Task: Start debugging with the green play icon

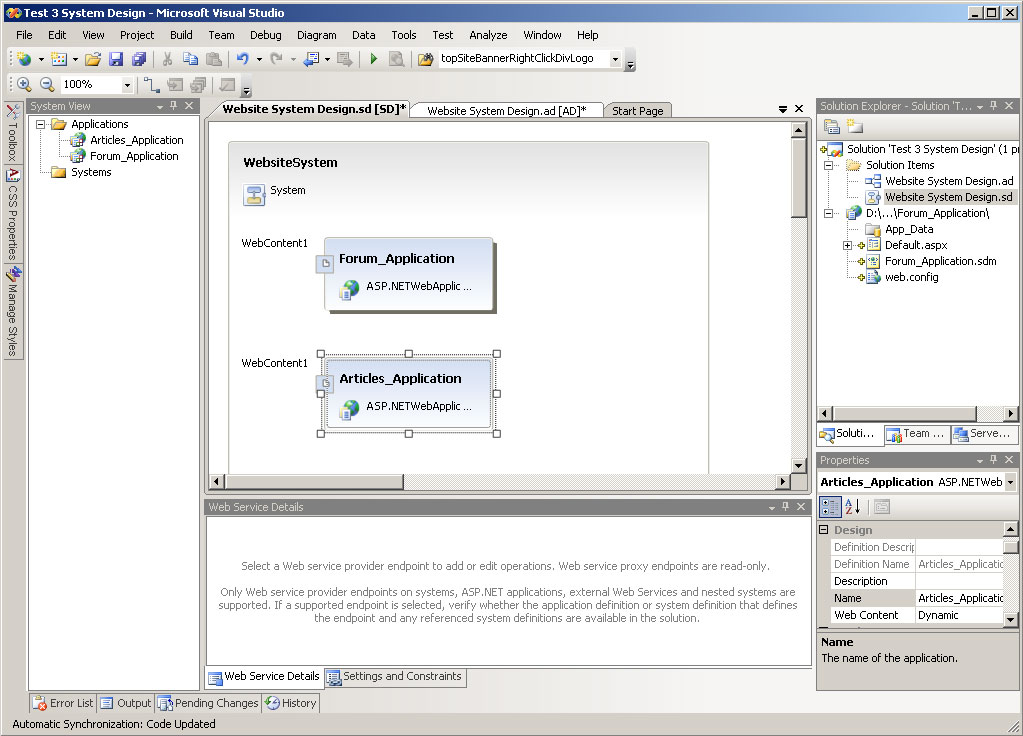Action: coord(373,59)
